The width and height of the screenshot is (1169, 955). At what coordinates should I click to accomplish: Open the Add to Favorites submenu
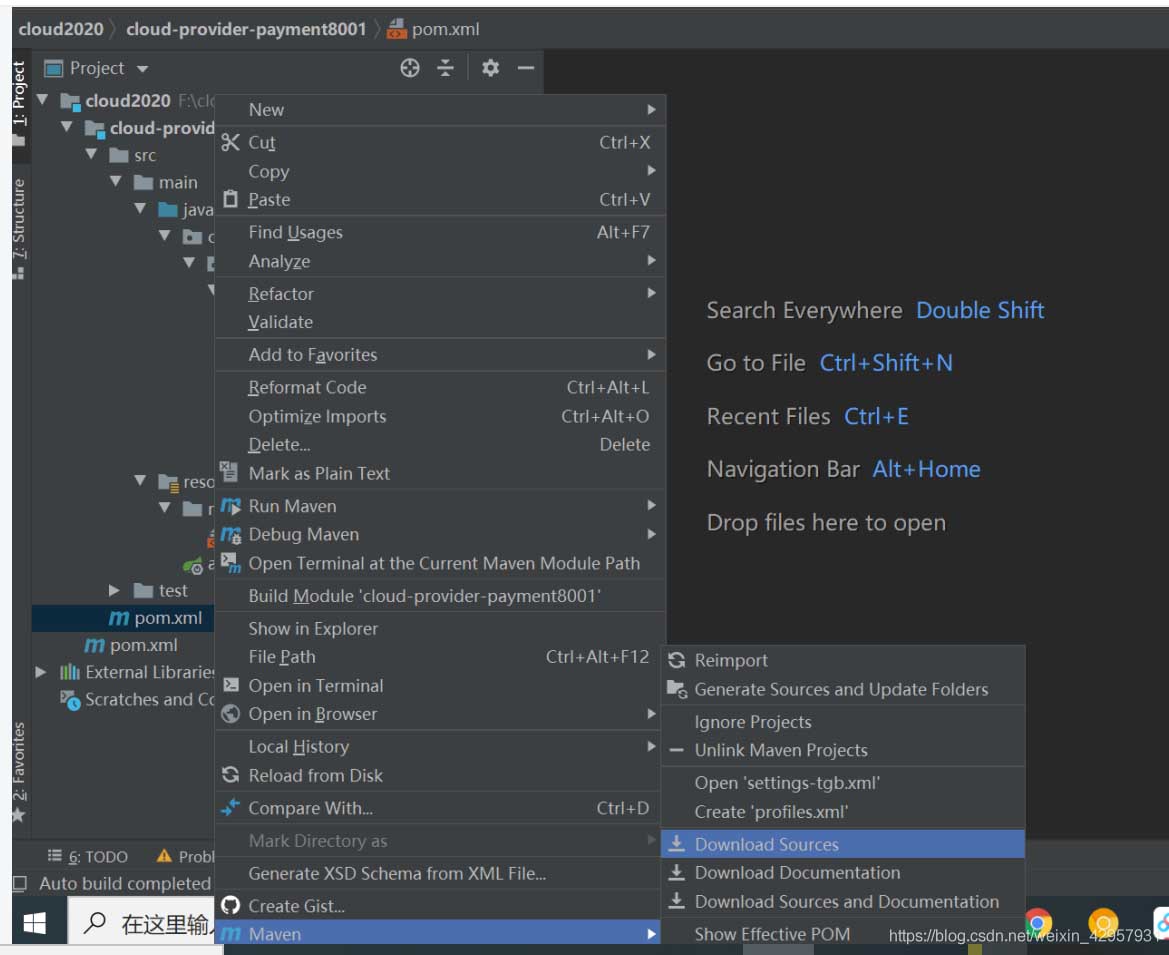[x=440, y=355]
